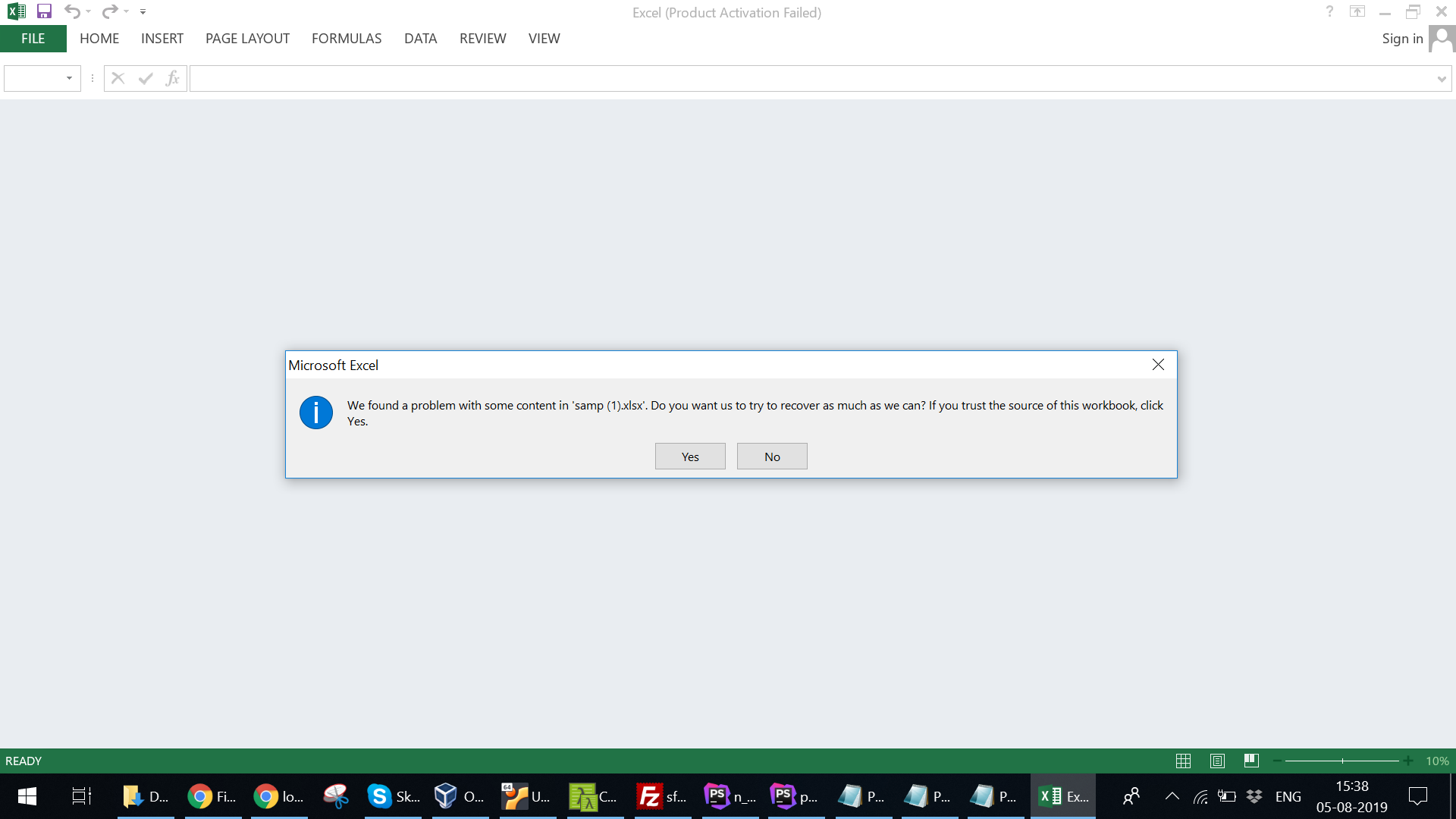Expand the Name Box dropdown arrow
Screen dimensions: 1456x819
coord(69,78)
